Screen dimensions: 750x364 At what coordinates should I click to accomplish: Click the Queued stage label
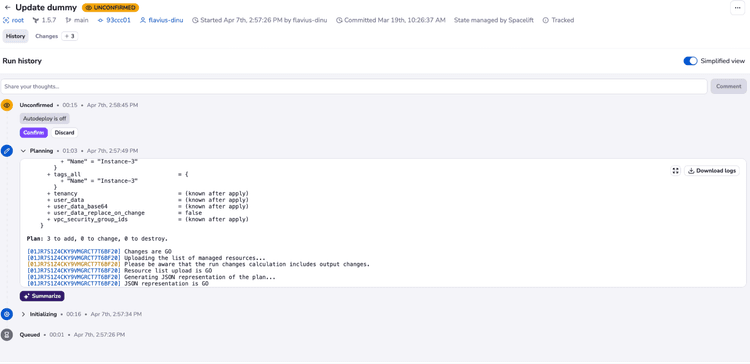click(30, 335)
